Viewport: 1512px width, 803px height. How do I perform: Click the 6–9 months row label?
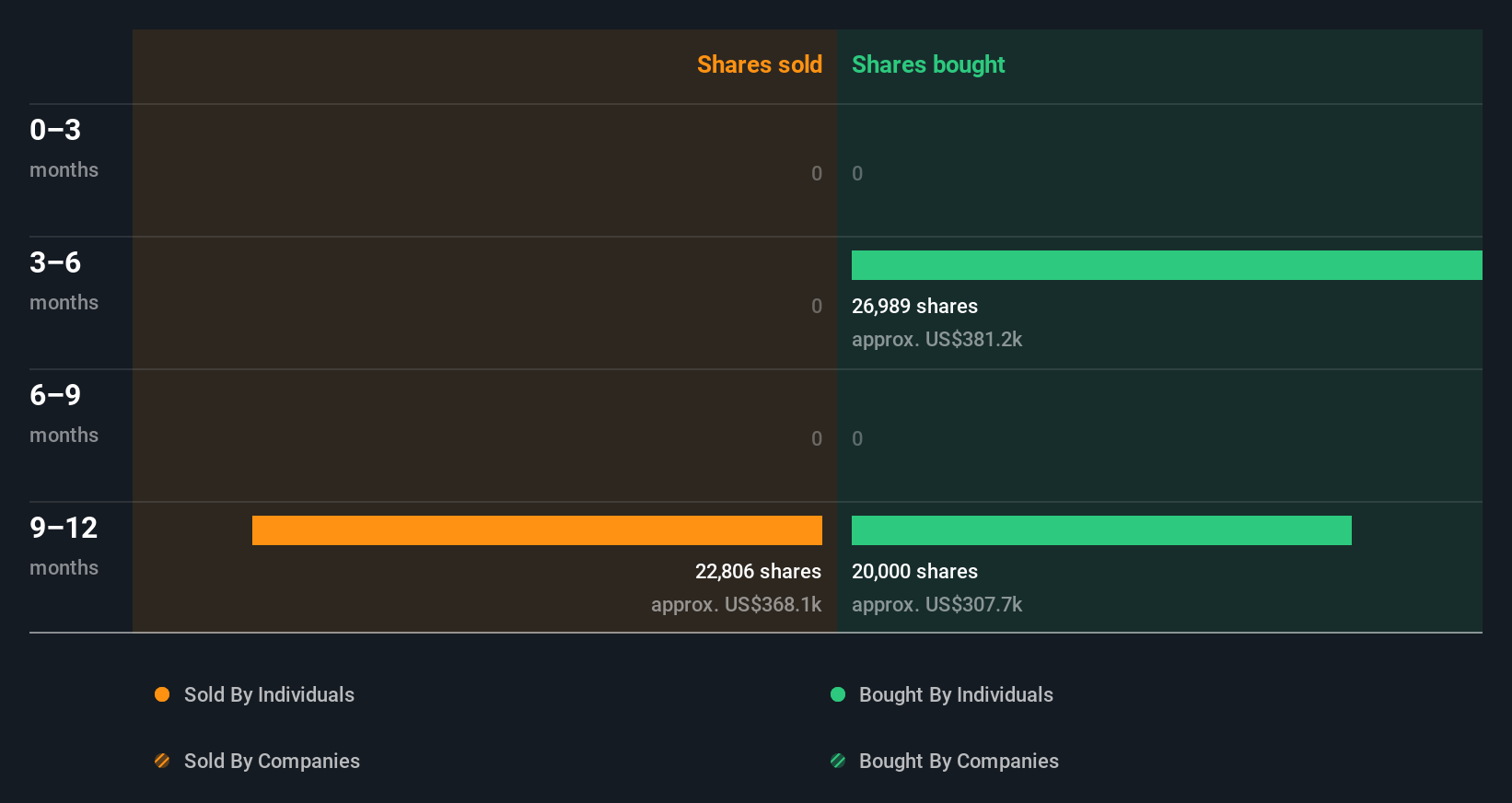(x=64, y=413)
